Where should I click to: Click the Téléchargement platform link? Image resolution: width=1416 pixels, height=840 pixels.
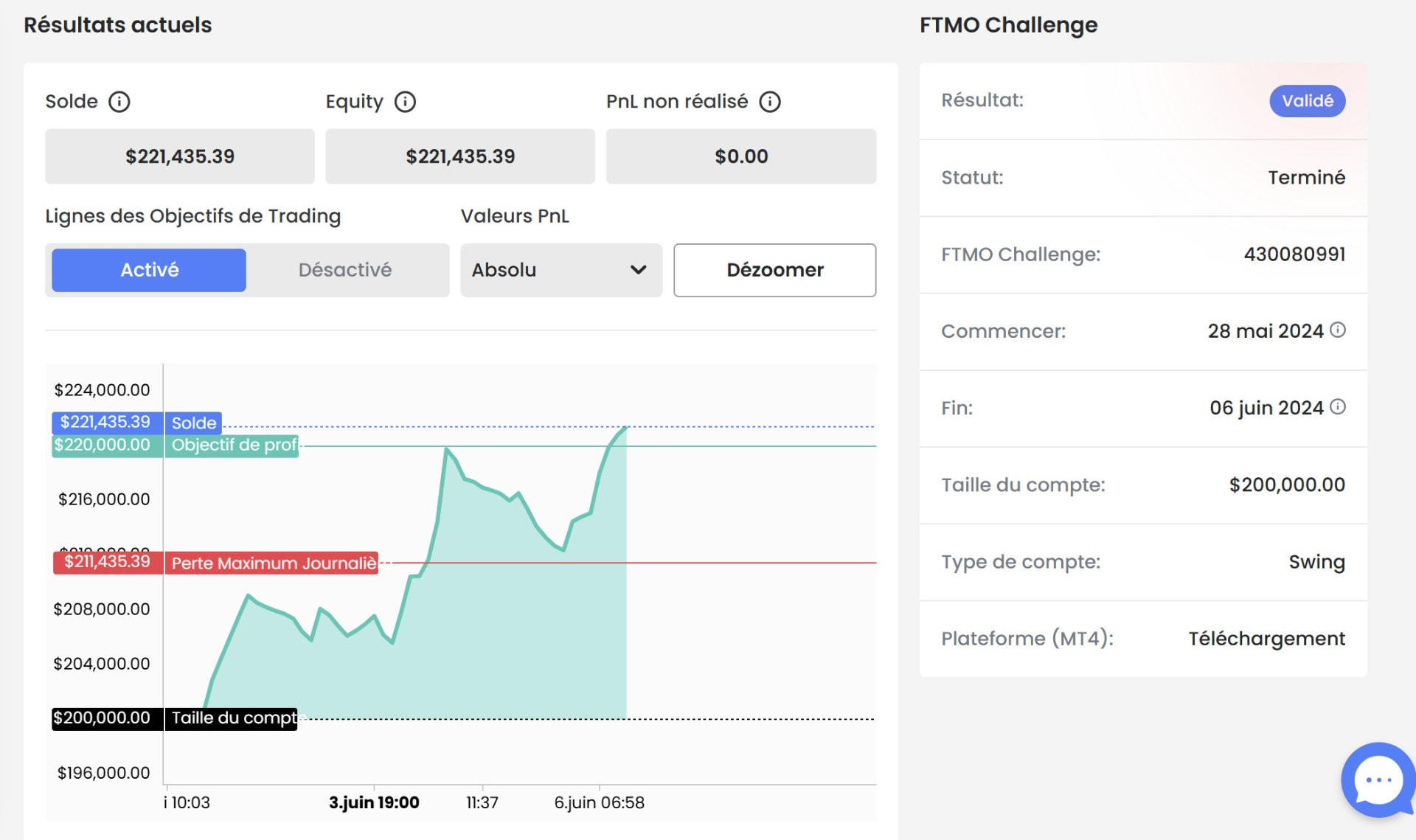click(x=1266, y=639)
